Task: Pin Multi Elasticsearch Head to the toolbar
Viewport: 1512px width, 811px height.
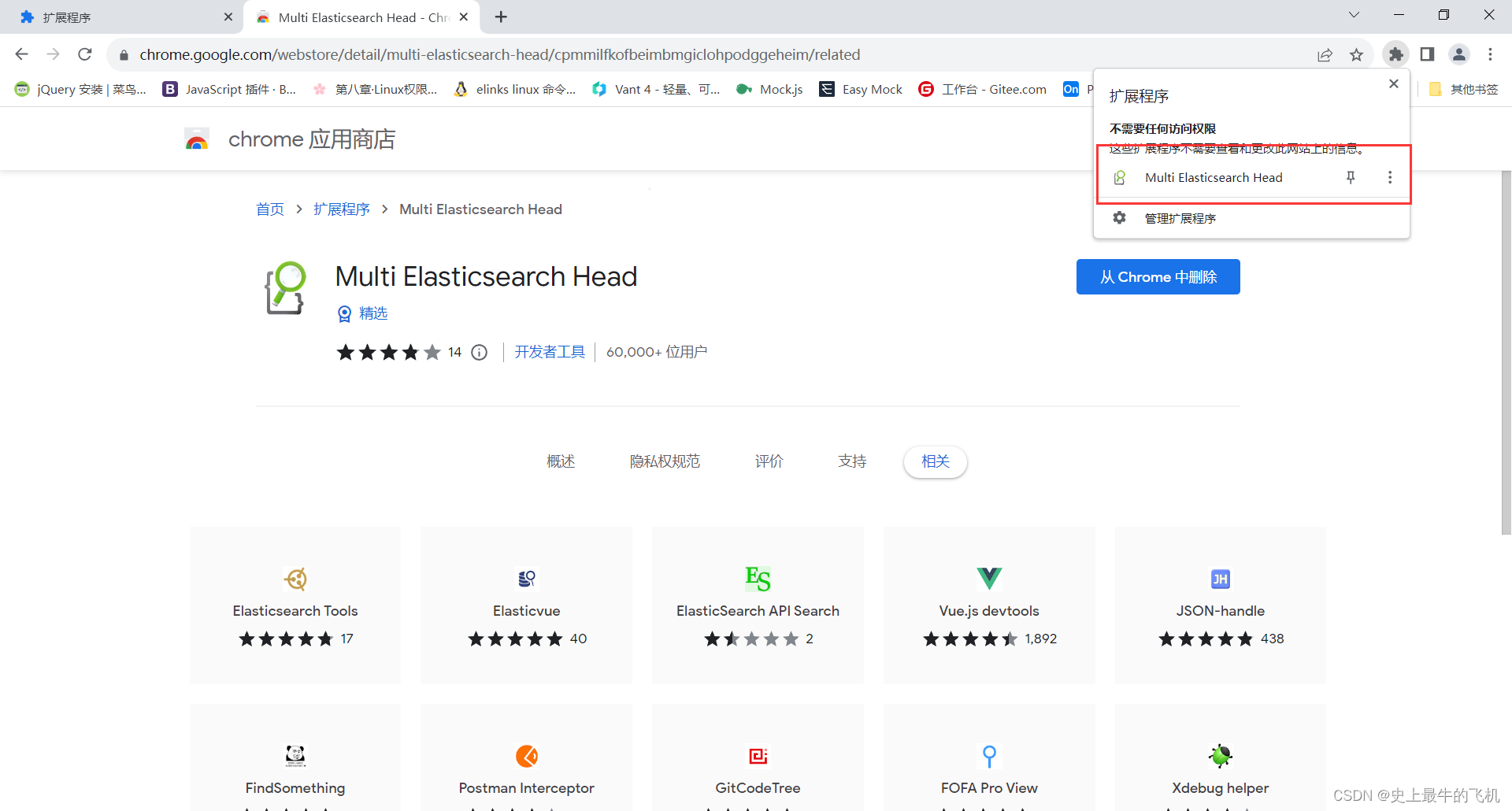Action: [x=1351, y=177]
